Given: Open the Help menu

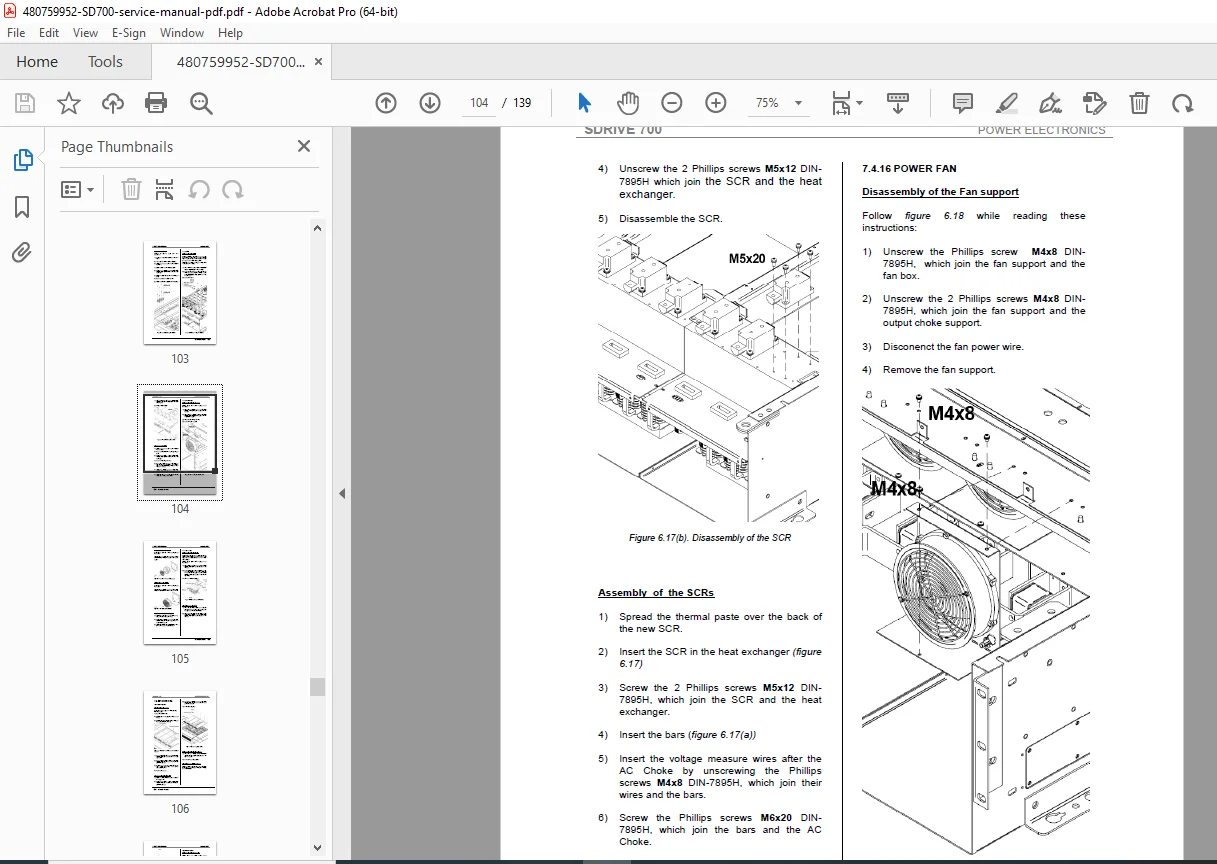Looking at the screenshot, I should point(230,33).
